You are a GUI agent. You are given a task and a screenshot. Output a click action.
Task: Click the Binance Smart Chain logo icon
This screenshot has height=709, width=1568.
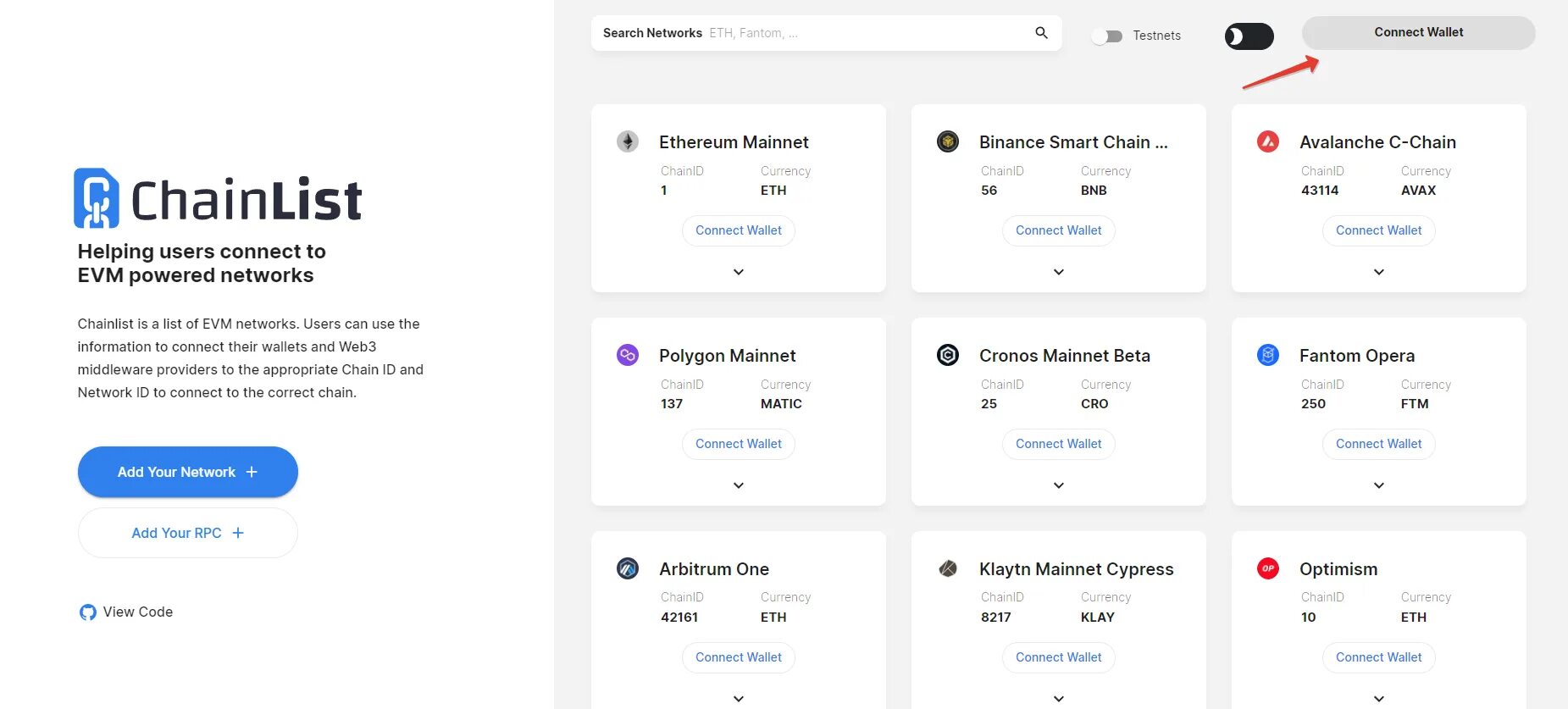947,141
